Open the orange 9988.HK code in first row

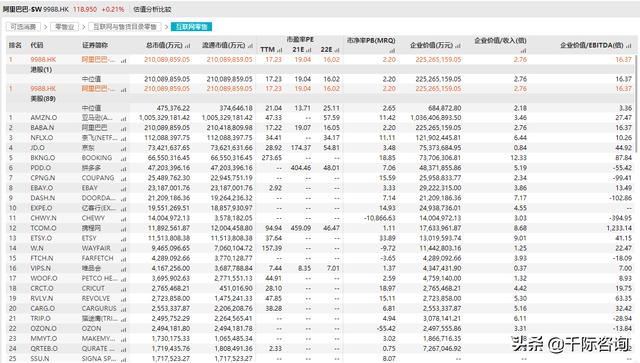pyautogui.click(x=43, y=60)
